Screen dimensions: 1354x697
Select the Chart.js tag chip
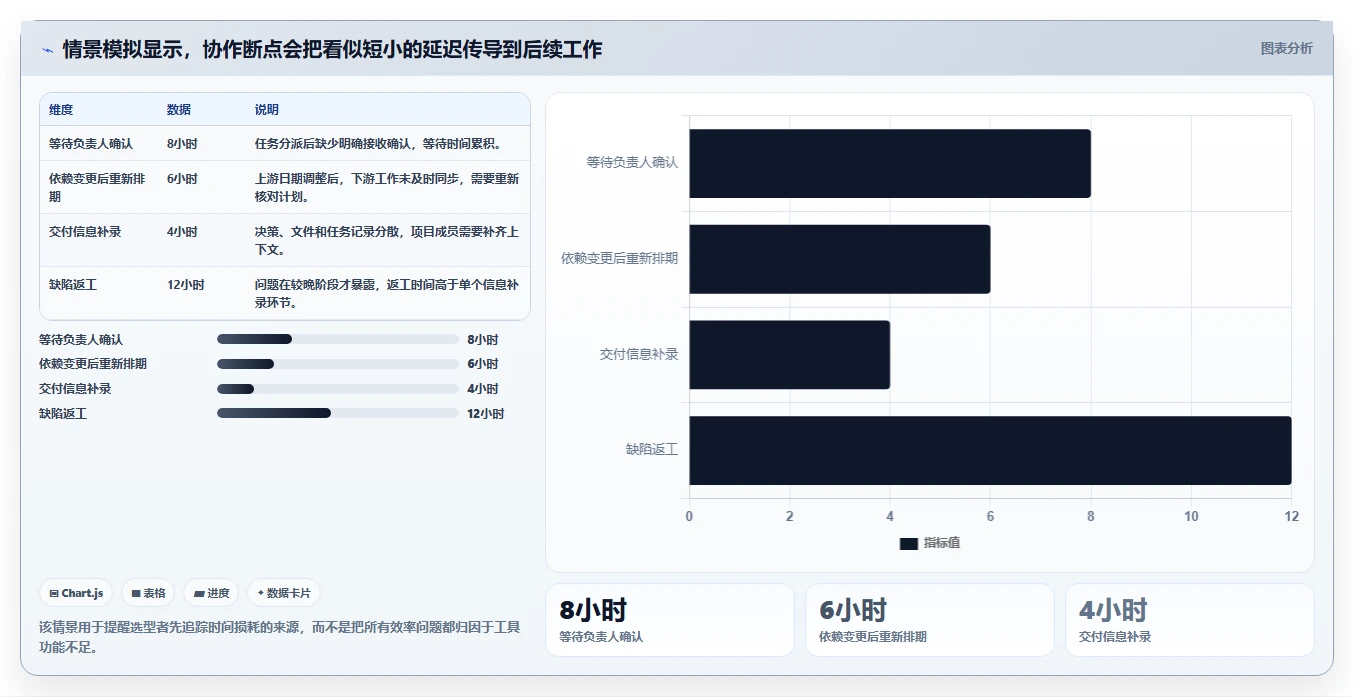(x=77, y=593)
